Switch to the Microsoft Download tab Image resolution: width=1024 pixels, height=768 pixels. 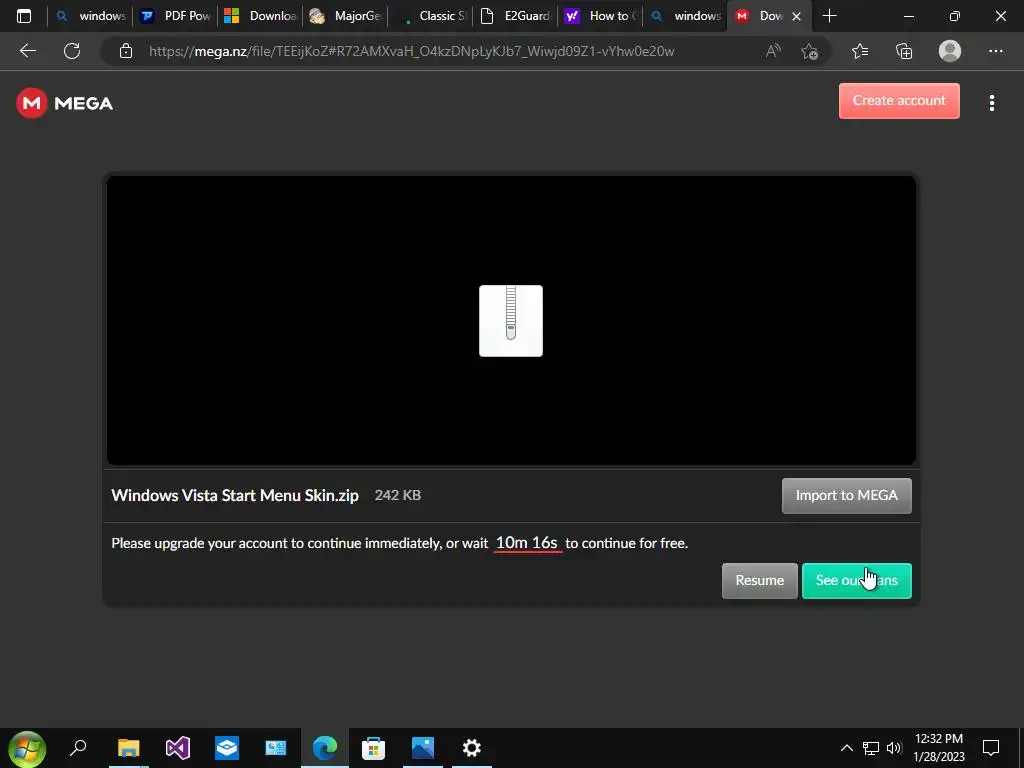pyautogui.click(x=261, y=16)
